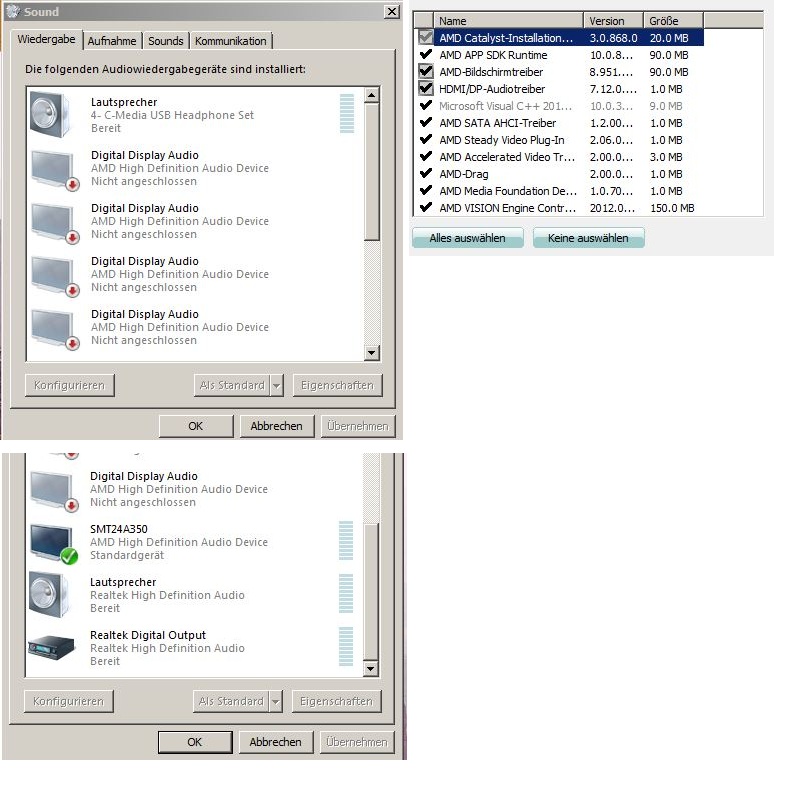Click Als Standard in the upper Sound dialog
Screen dimensions: 801x808
pyautogui.click(x=232, y=385)
